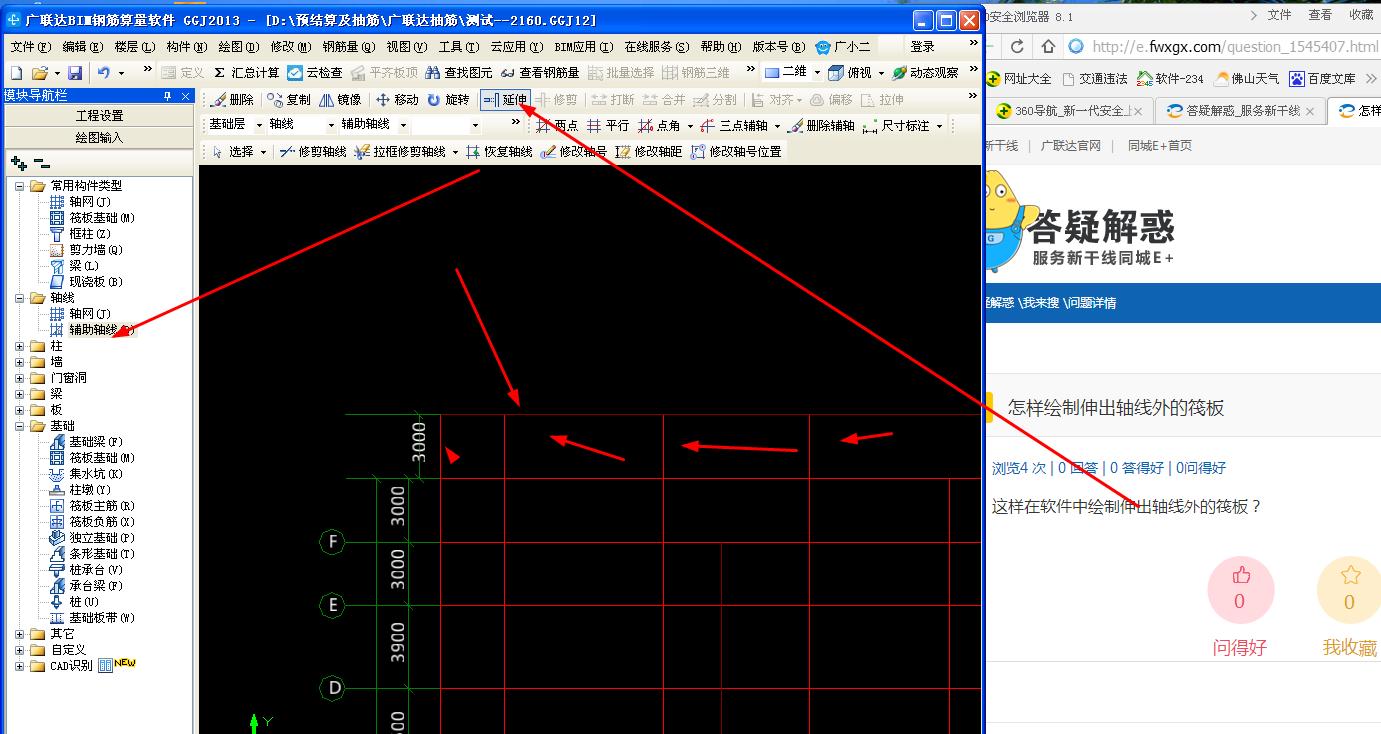The height and width of the screenshot is (734, 1381).
Task: Expand the 墙 tree folder
Action: pyautogui.click(x=20, y=362)
